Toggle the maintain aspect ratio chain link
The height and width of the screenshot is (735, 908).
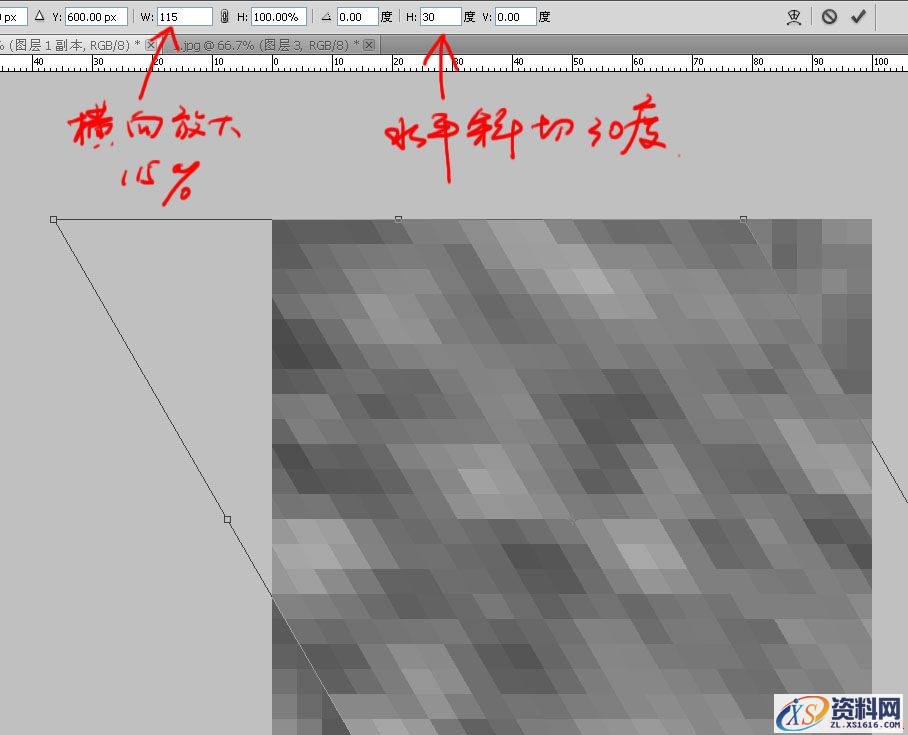[224, 17]
